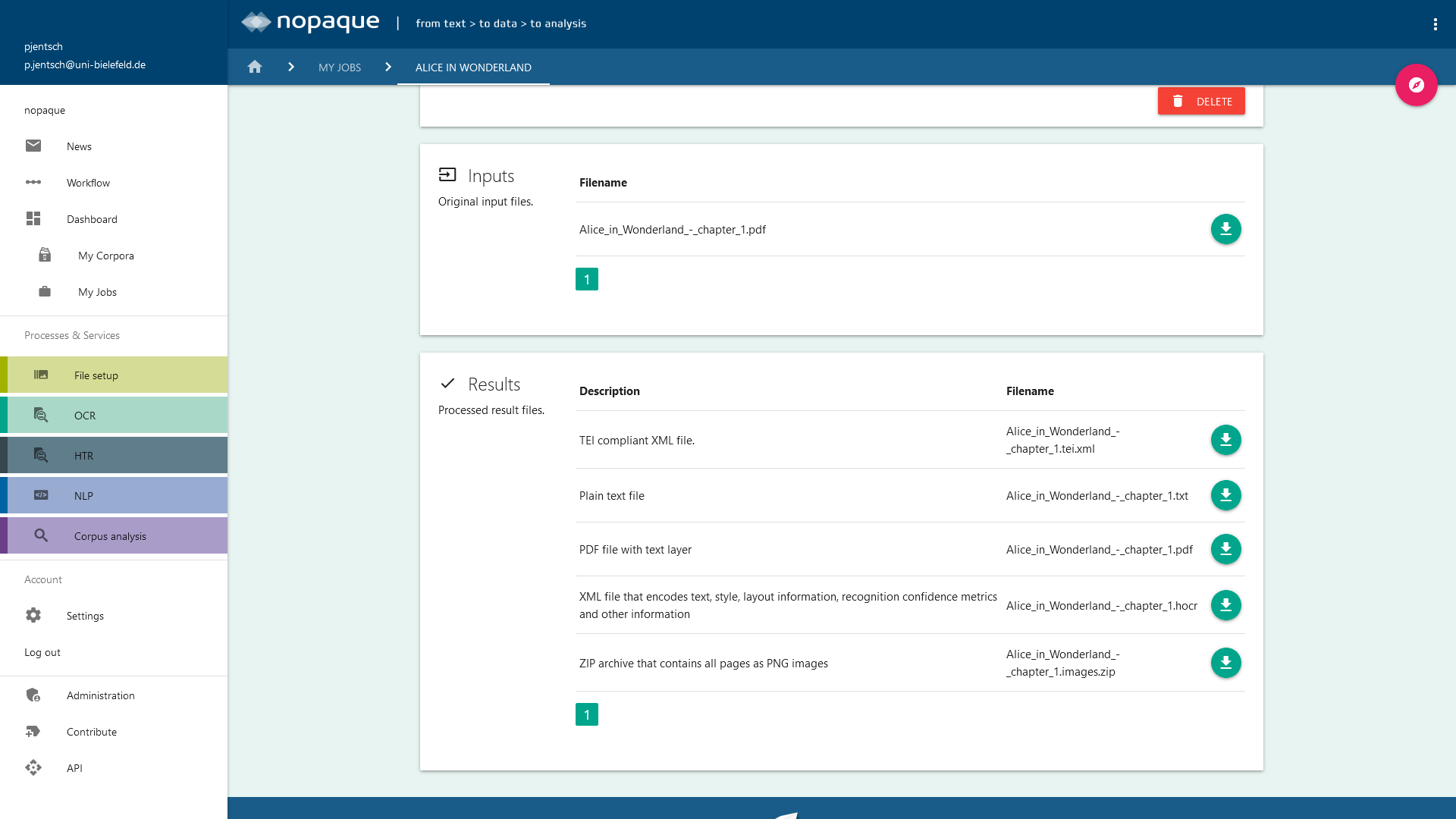Download the TEI compliant XML result file
The image size is (1456, 819).
click(1225, 440)
